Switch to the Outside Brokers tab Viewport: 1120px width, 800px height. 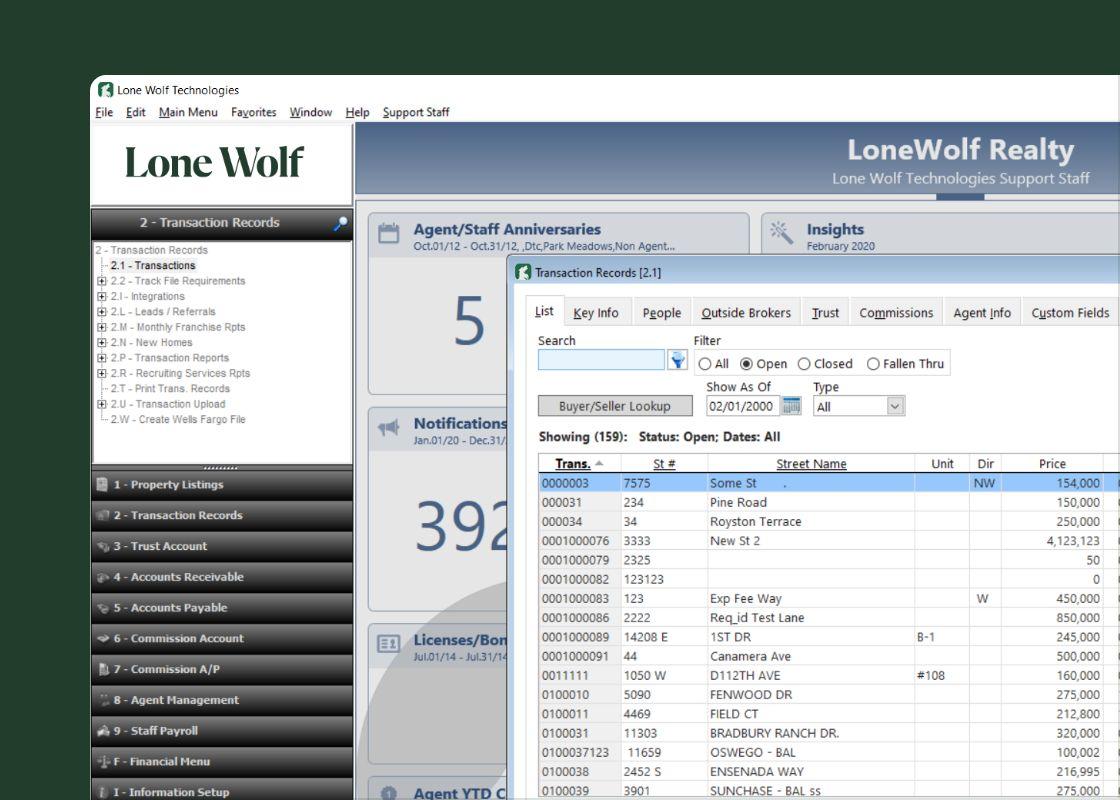click(746, 313)
